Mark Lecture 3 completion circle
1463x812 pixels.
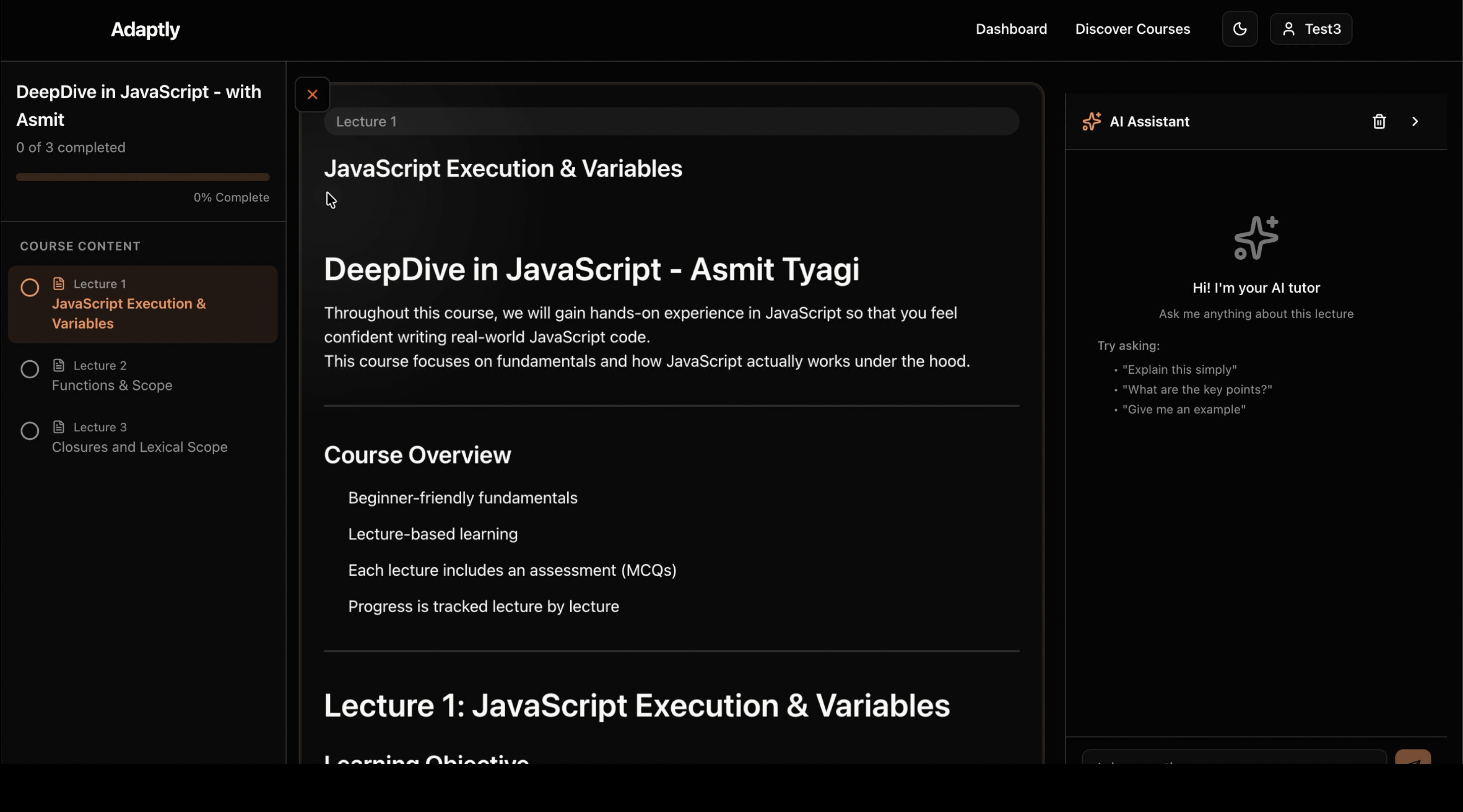[29, 431]
